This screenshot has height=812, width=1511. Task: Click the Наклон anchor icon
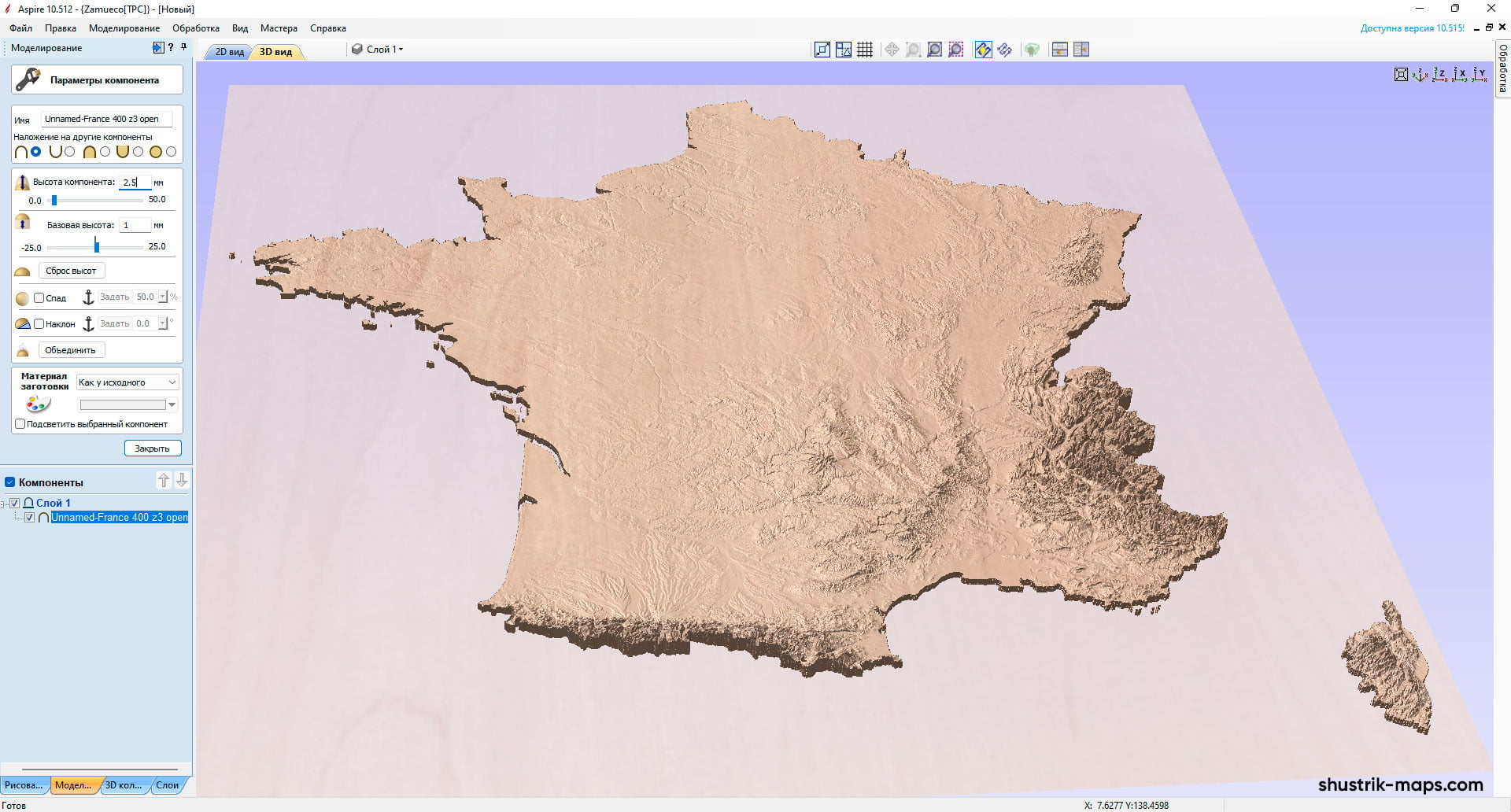(x=88, y=323)
